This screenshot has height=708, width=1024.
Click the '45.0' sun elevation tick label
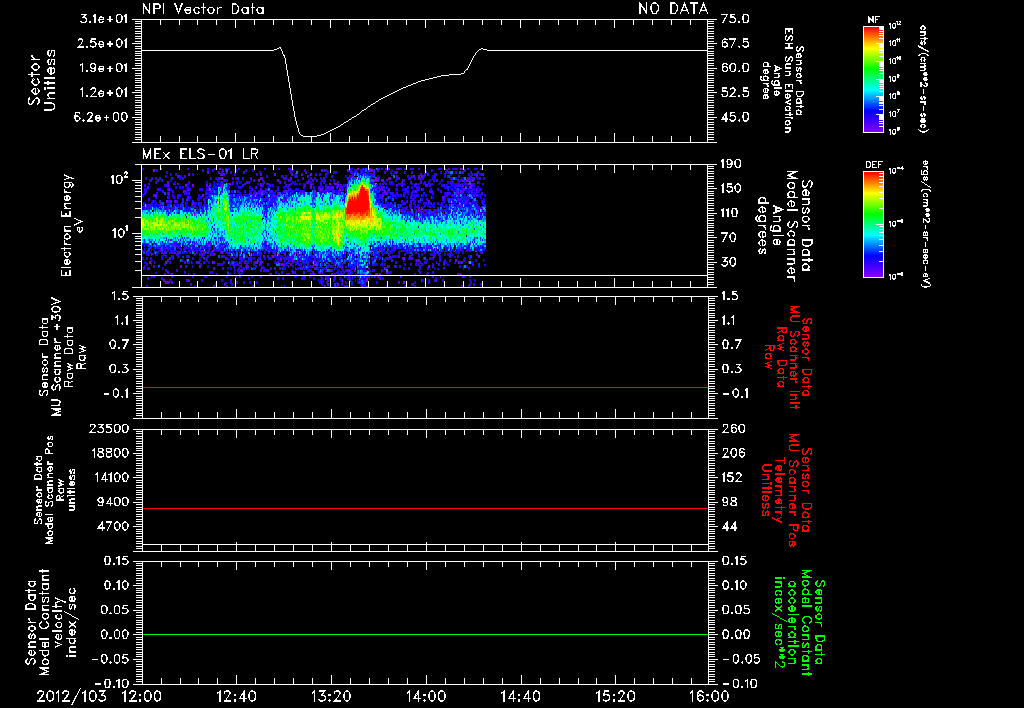point(735,118)
